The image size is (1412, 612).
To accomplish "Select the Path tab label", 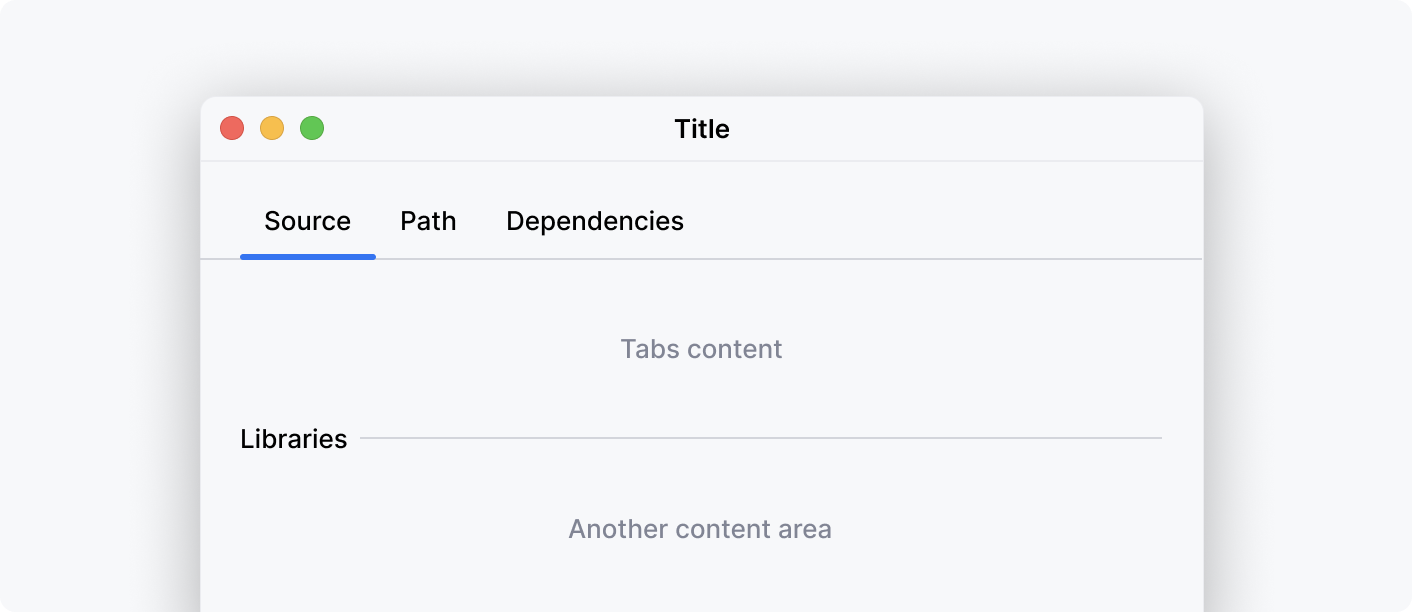I will 428,221.
